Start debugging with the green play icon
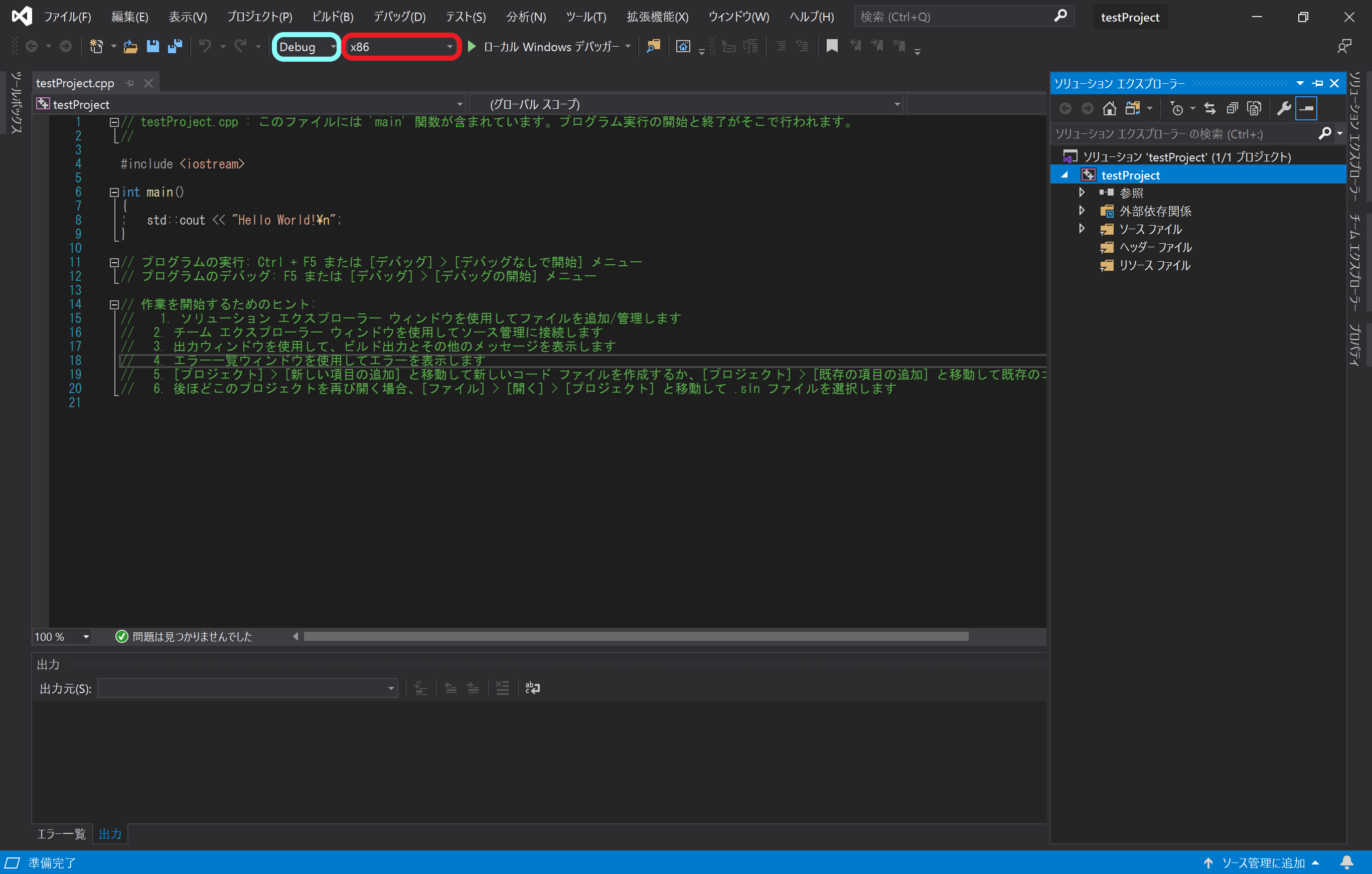The width and height of the screenshot is (1372, 874). coord(472,46)
